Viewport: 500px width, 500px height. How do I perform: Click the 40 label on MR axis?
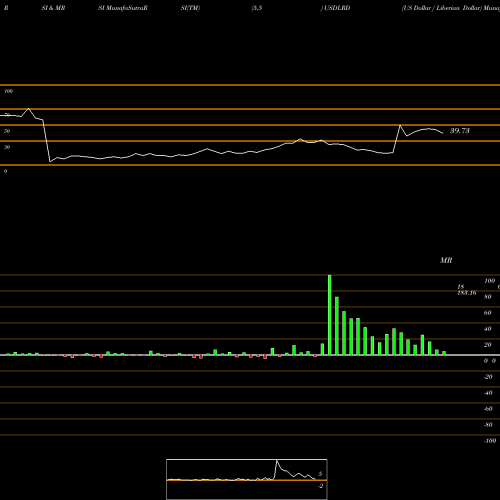pos(488,329)
